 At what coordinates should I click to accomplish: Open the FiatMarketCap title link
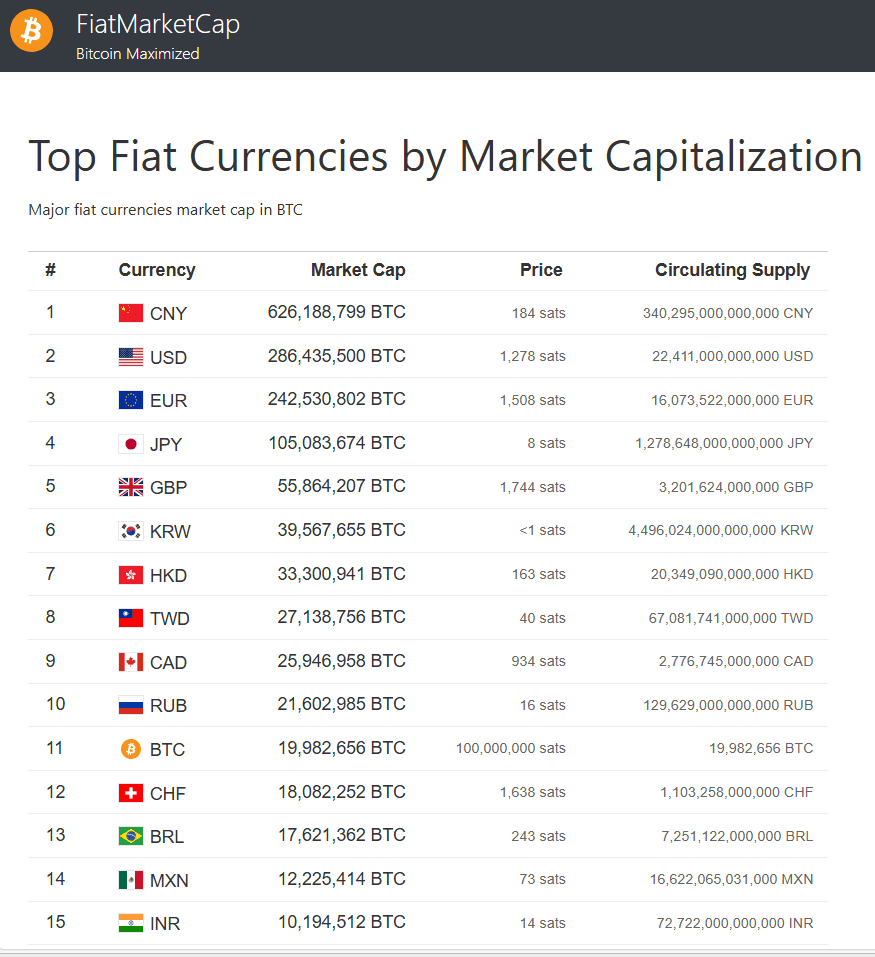(157, 24)
